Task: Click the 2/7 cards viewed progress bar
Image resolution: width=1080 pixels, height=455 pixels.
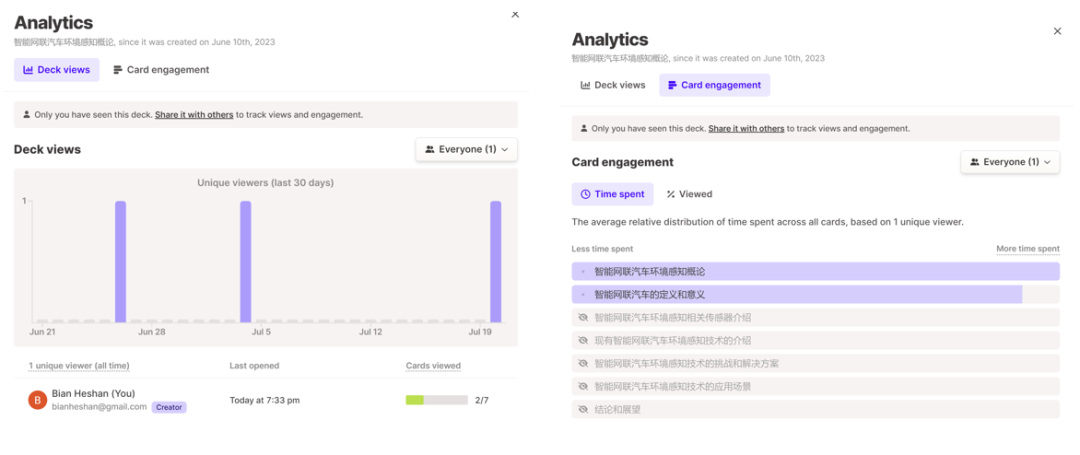Action: click(436, 400)
